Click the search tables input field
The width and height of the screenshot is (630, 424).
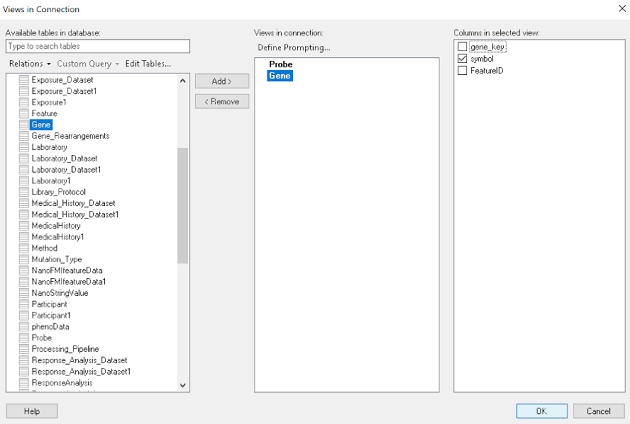pos(97,46)
